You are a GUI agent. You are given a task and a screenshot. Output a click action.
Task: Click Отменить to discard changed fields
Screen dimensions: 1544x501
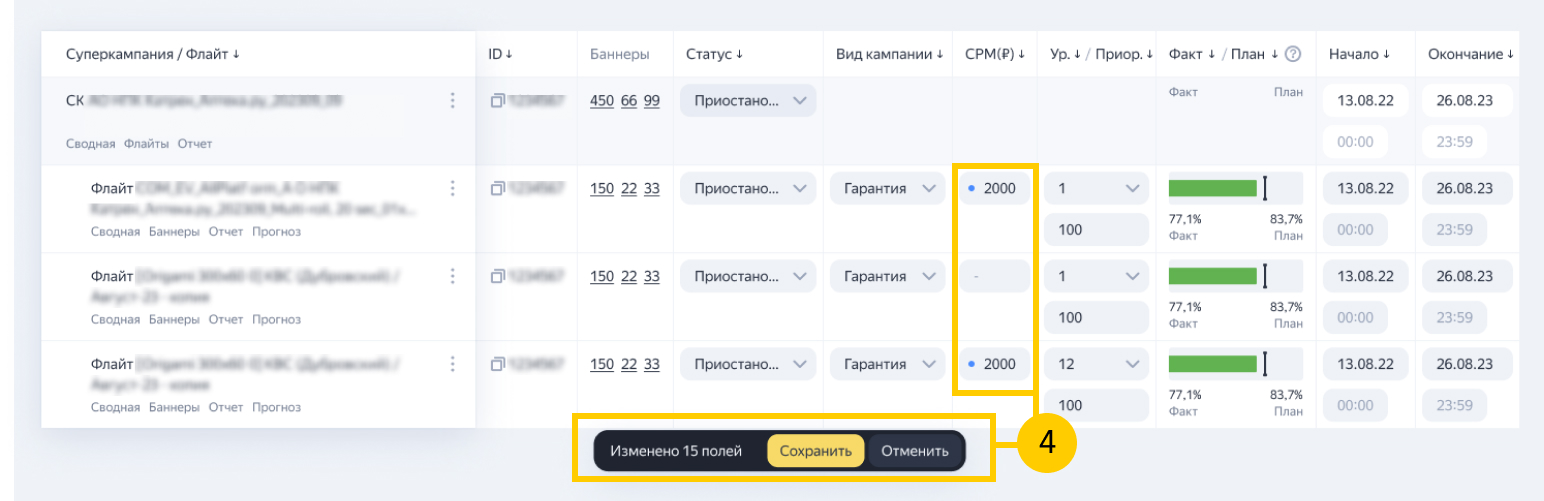[914, 451]
